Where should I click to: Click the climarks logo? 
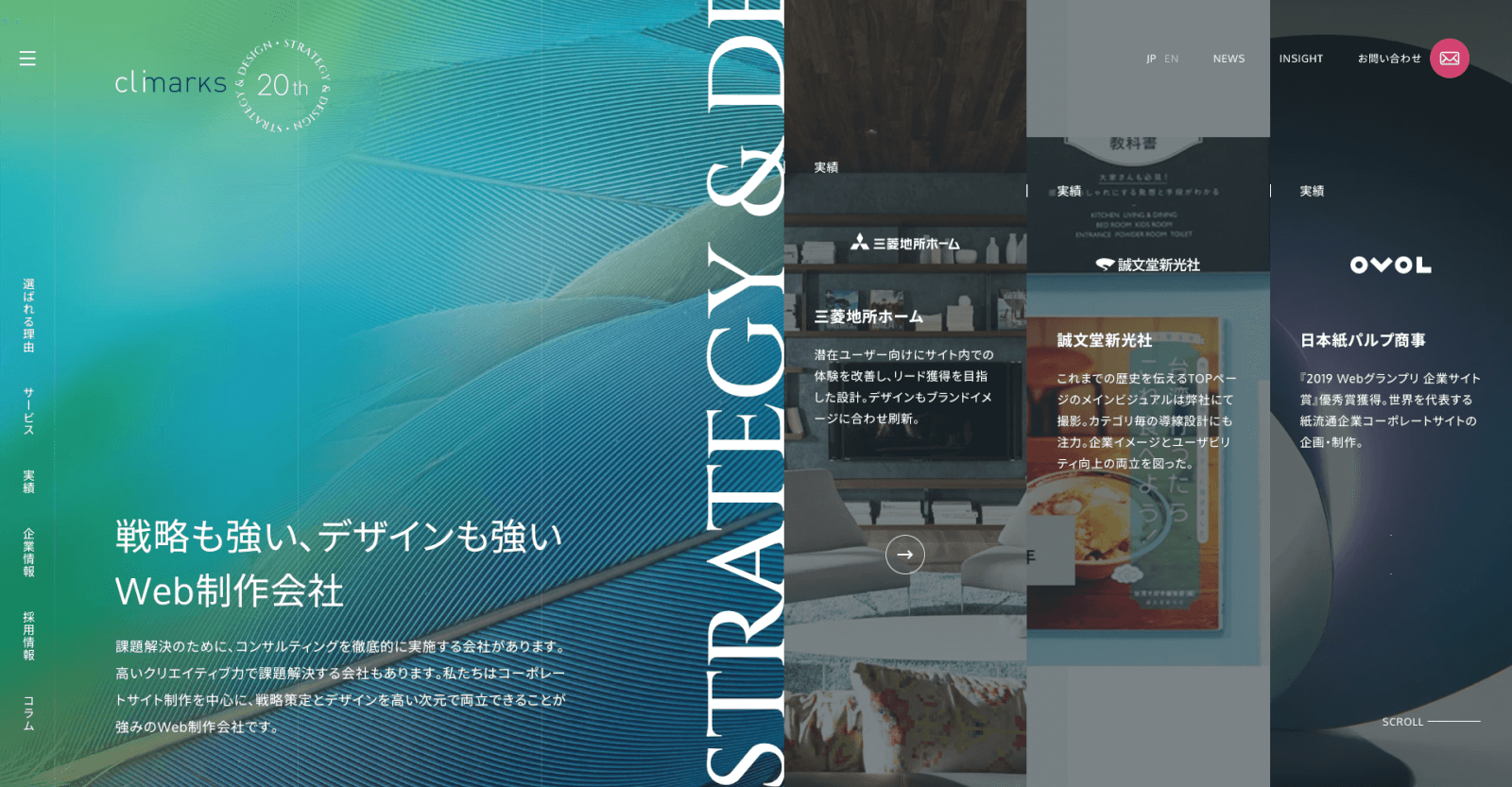click(x=170, y=83)
